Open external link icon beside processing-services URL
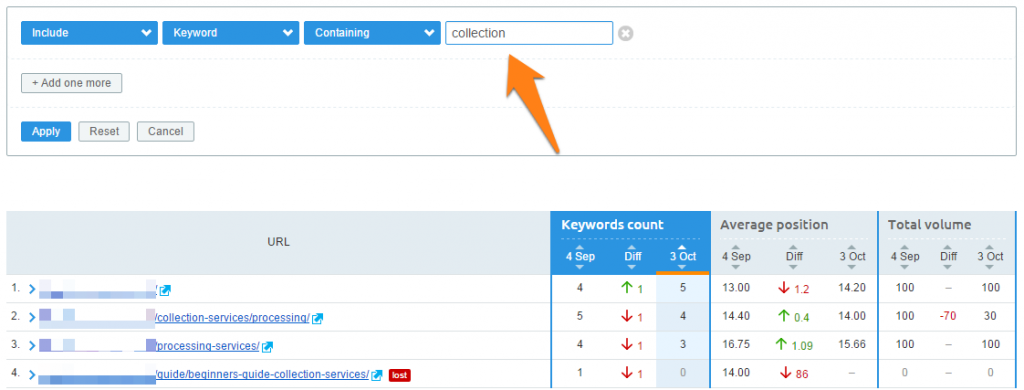The height and width of the screenshot is (390, 1024). (267, 347)
